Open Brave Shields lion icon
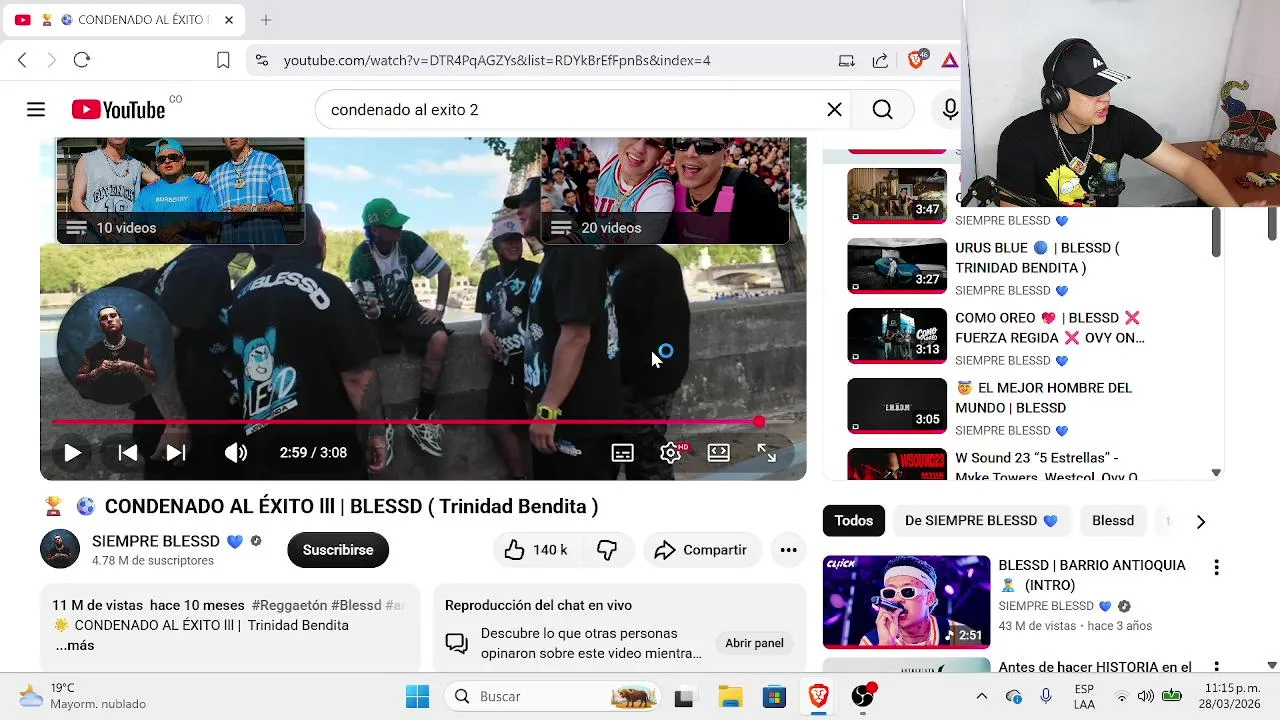The height and width of the screenshot is (720, 1280). (916, 60)
